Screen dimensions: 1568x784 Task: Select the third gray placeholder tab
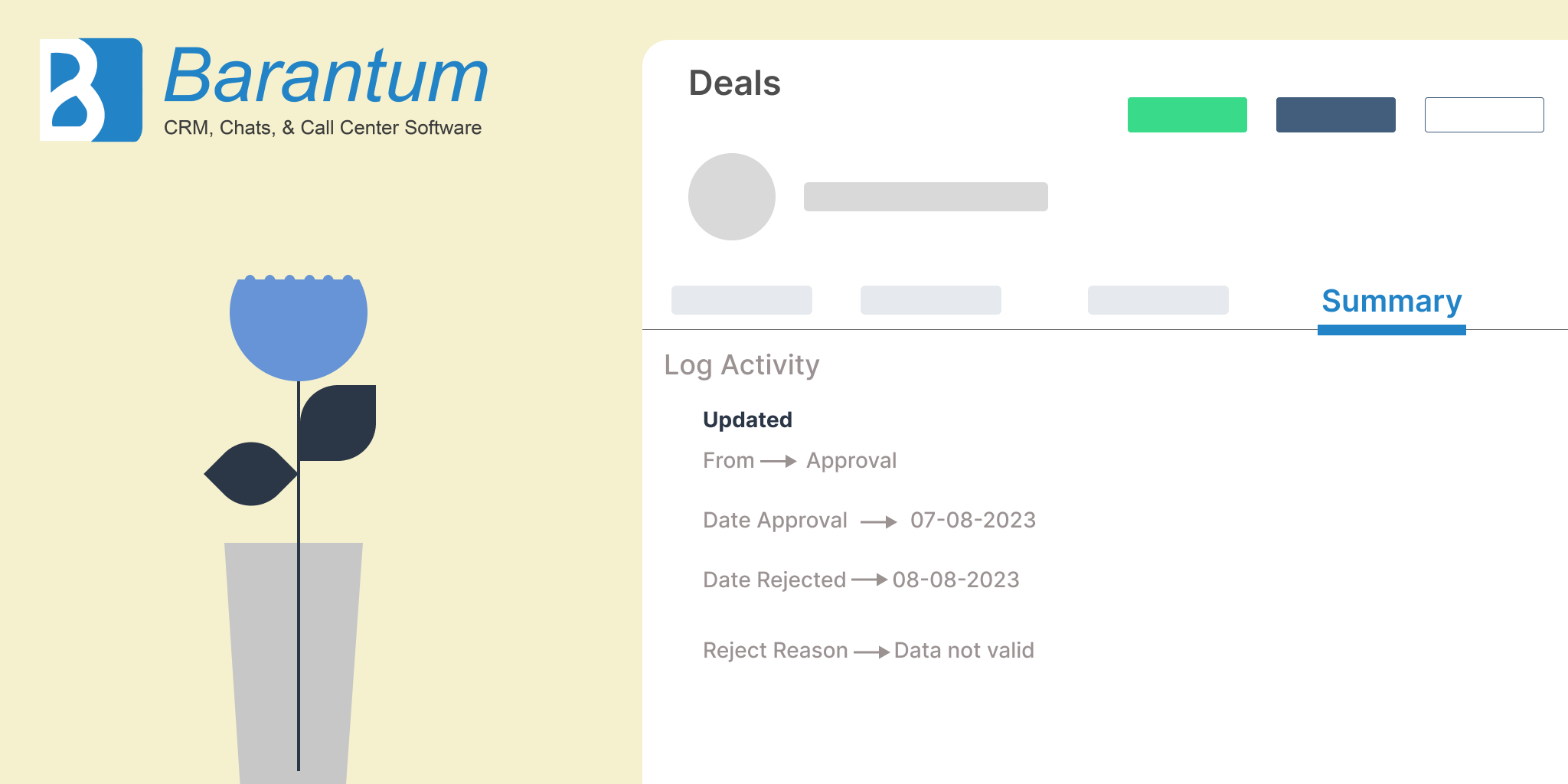point(1158,300)
